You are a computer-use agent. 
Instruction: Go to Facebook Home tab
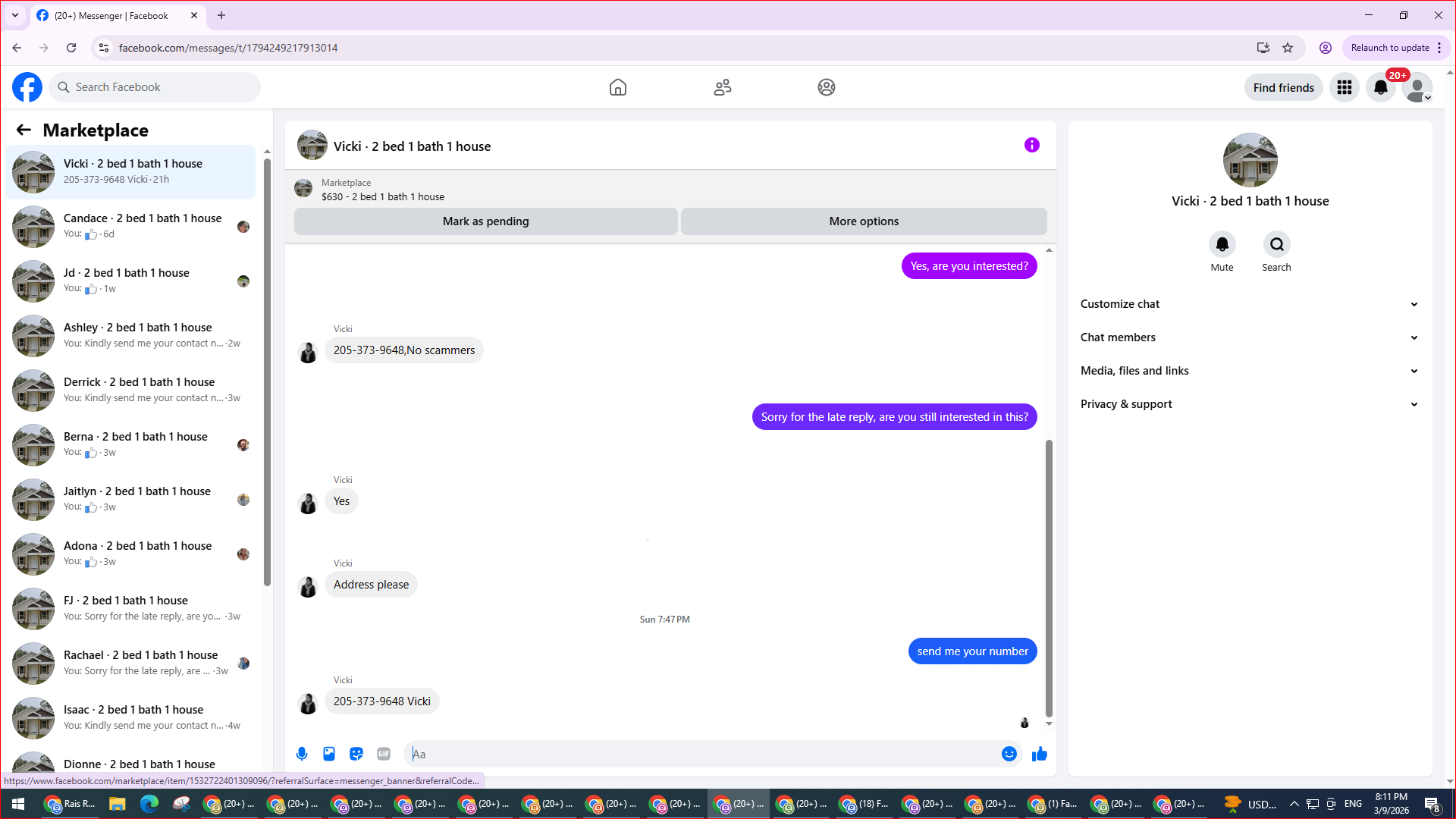tap(618, 87)
